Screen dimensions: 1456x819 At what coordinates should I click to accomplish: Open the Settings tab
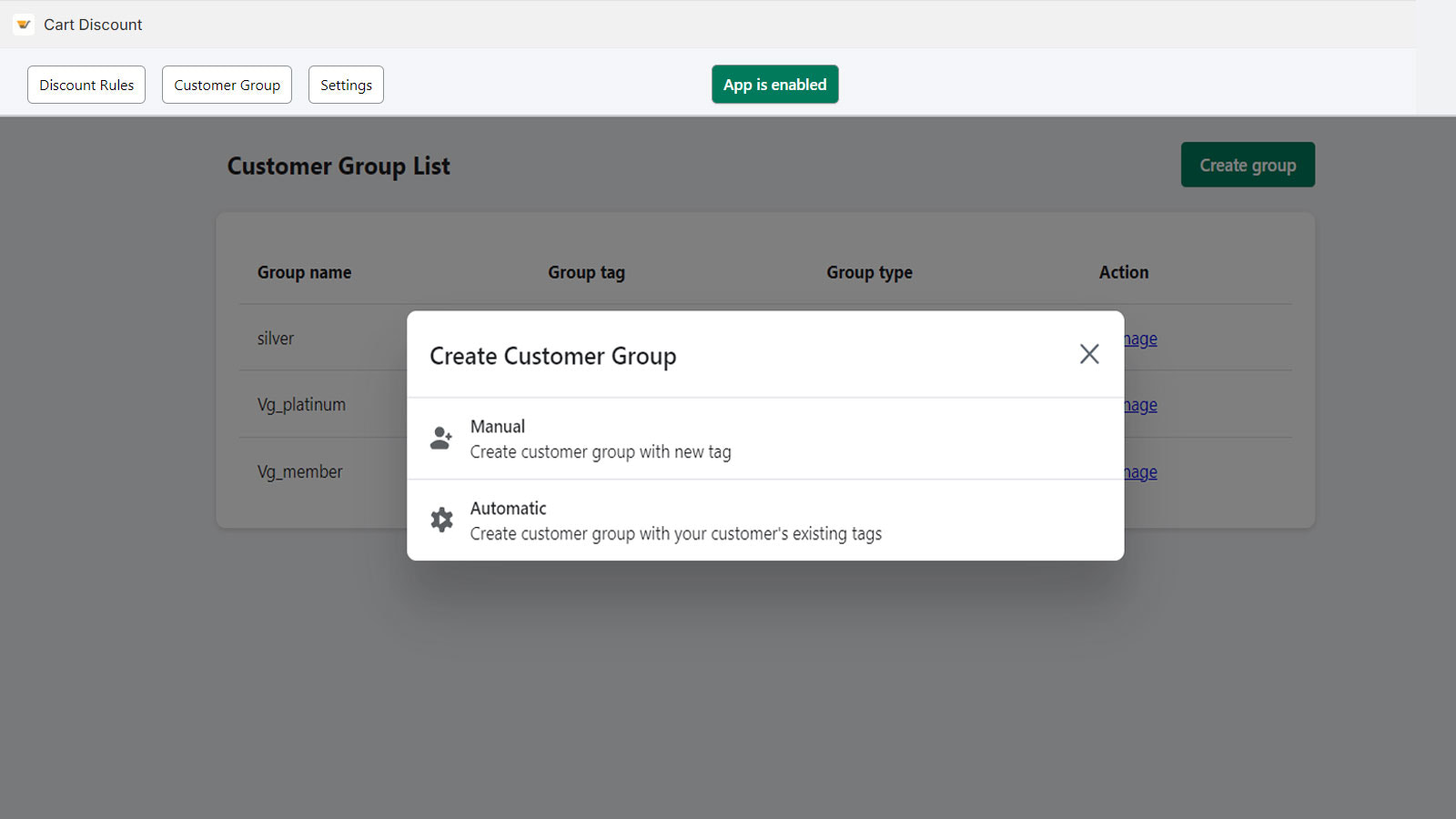click(x=346, y=85)
